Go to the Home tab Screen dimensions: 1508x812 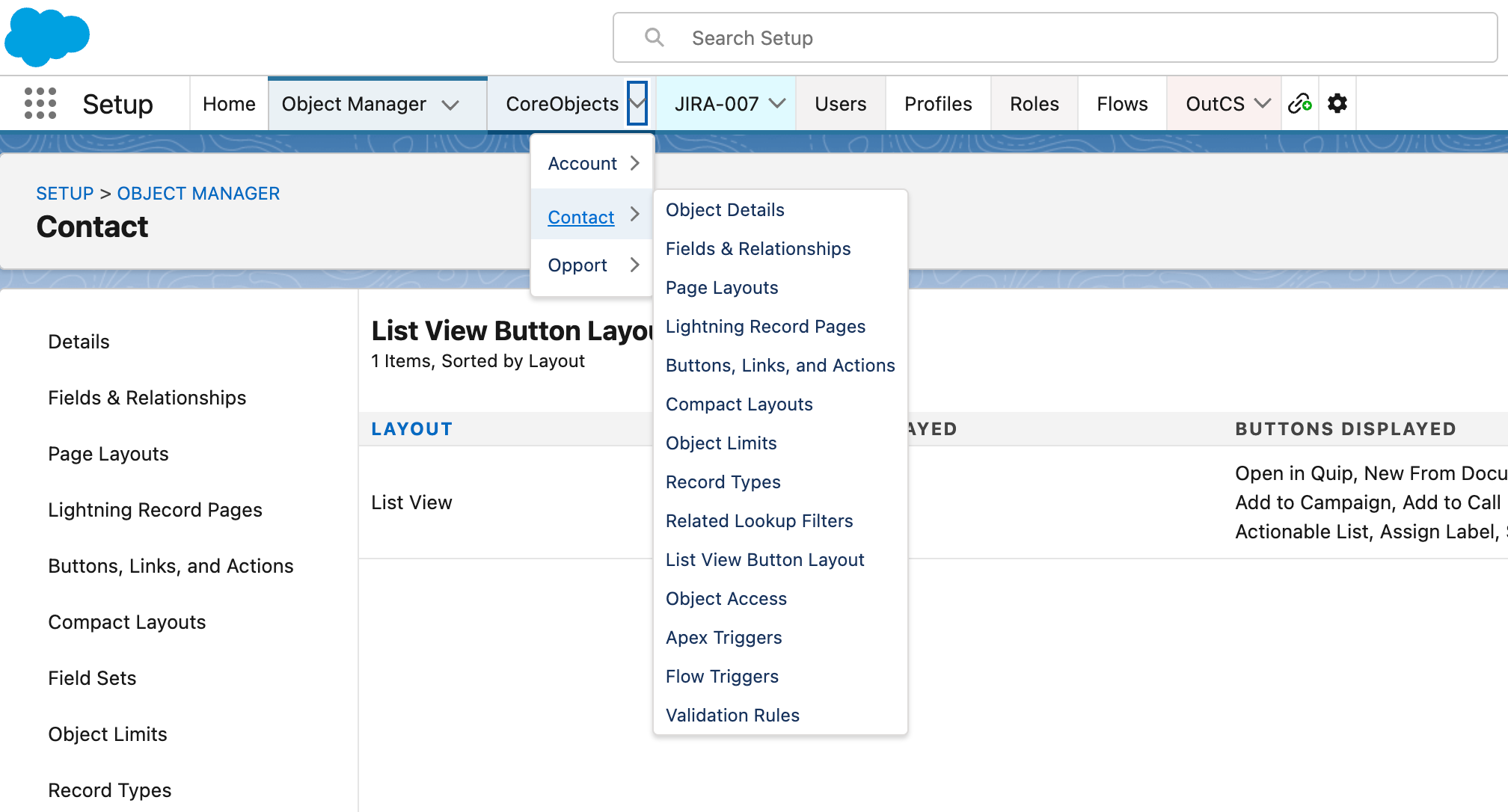tap(229, 104)
